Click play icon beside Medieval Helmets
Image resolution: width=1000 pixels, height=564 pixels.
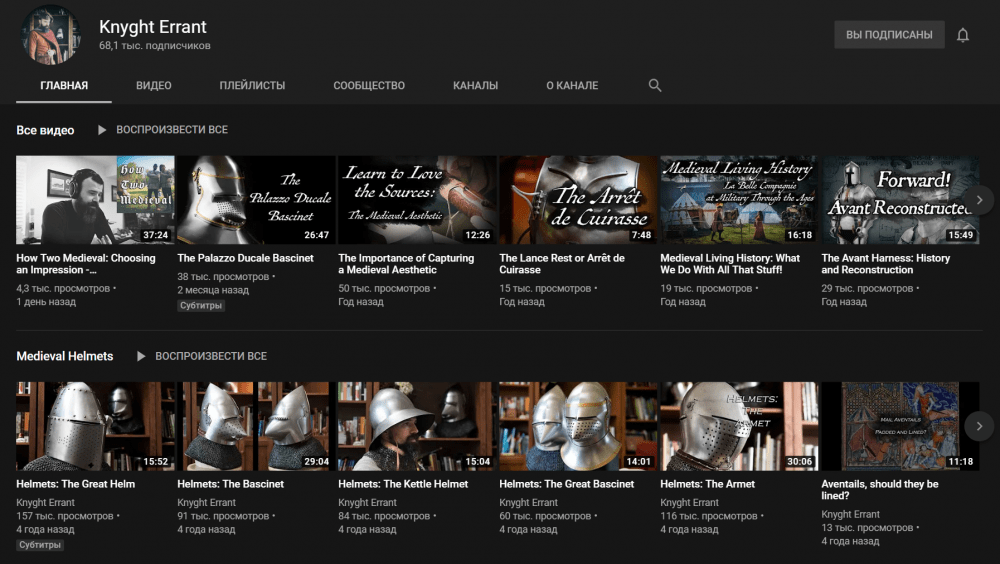[x=141, y=356]
